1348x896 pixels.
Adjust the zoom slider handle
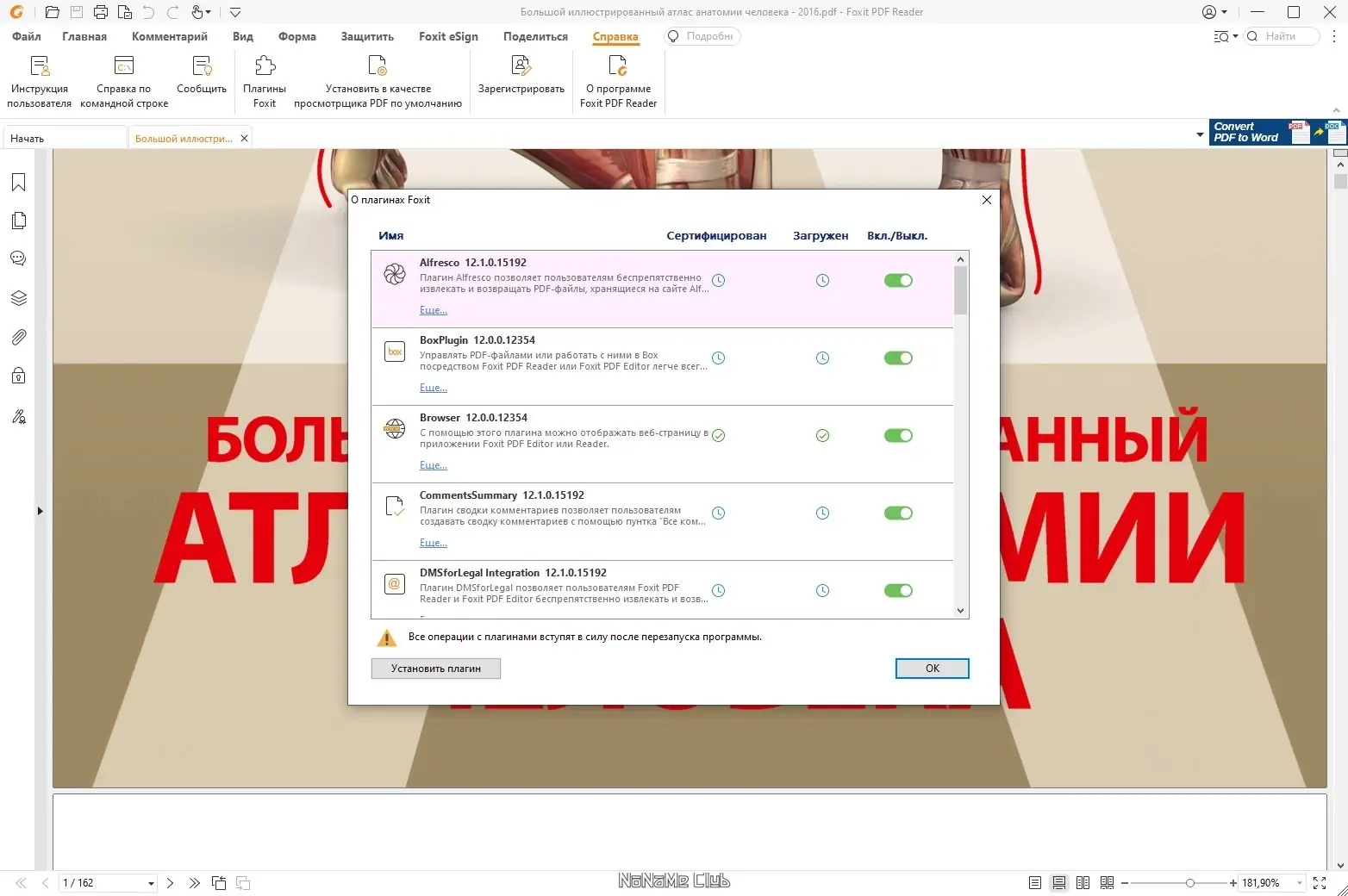(x=1189, y=883)
